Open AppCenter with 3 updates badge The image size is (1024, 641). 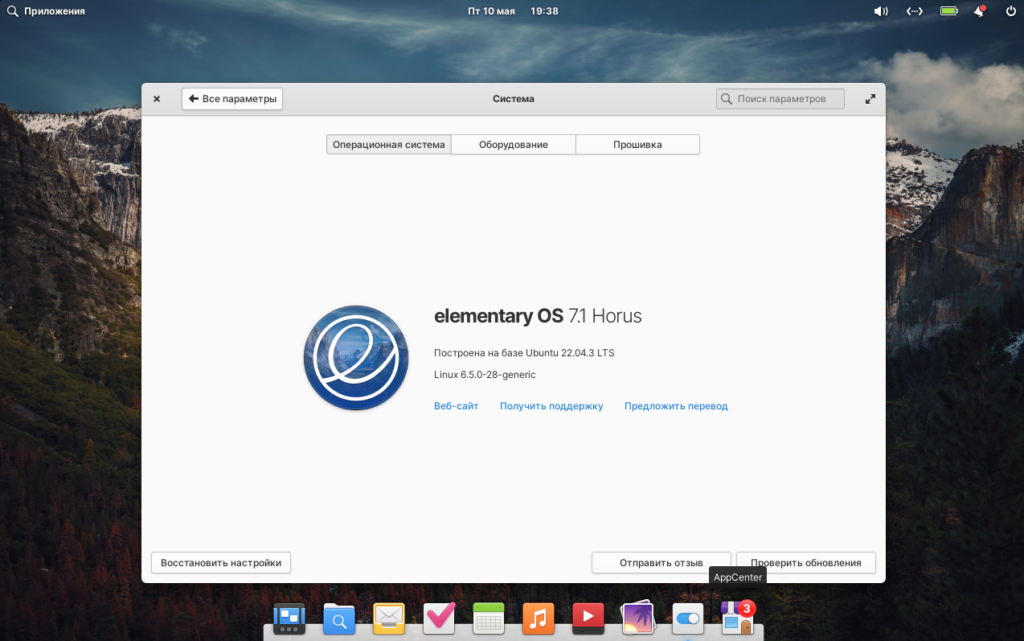(x=737, y=618)
